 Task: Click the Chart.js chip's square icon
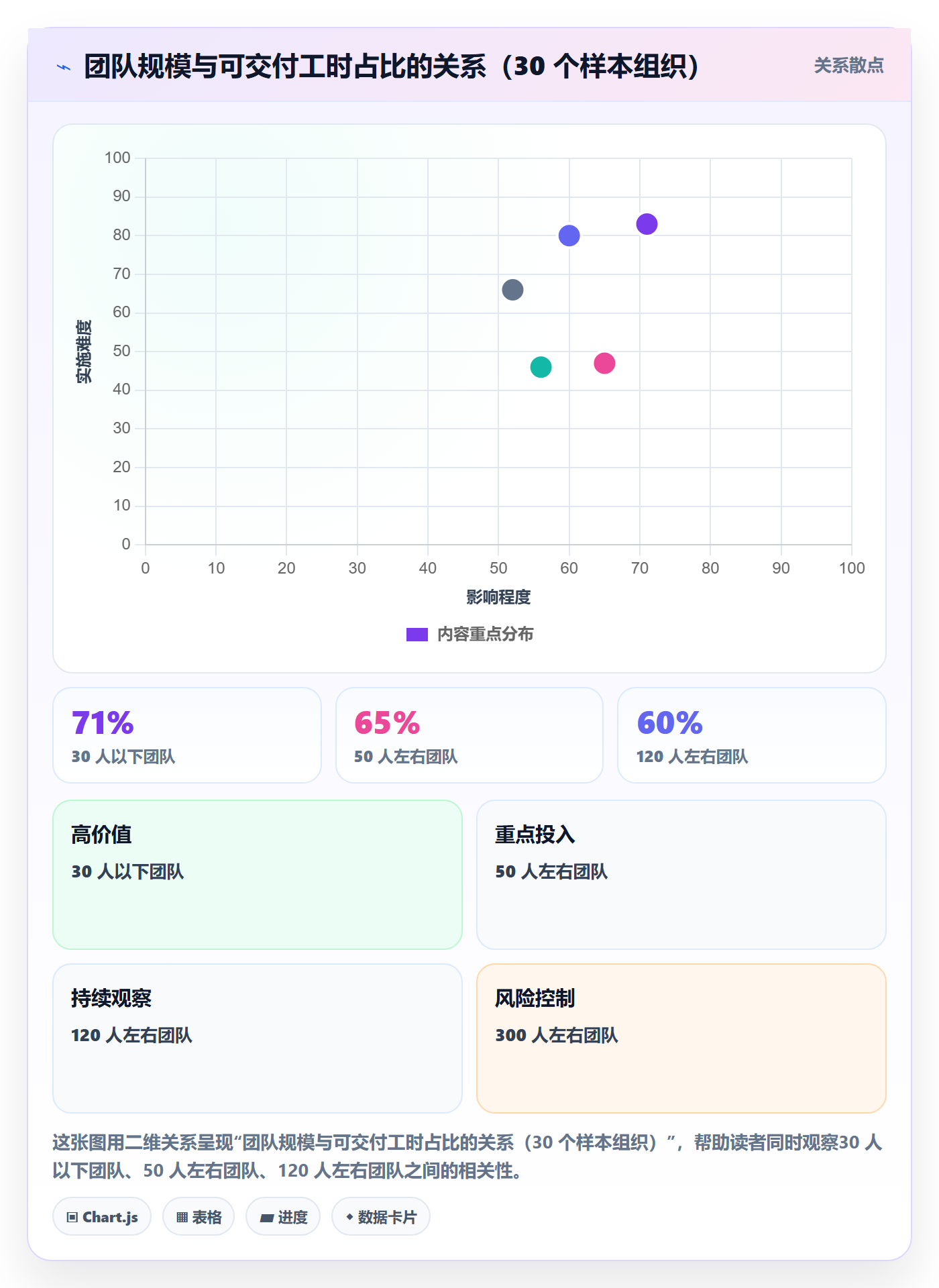pyautogui.click(x=72, y=1218)
